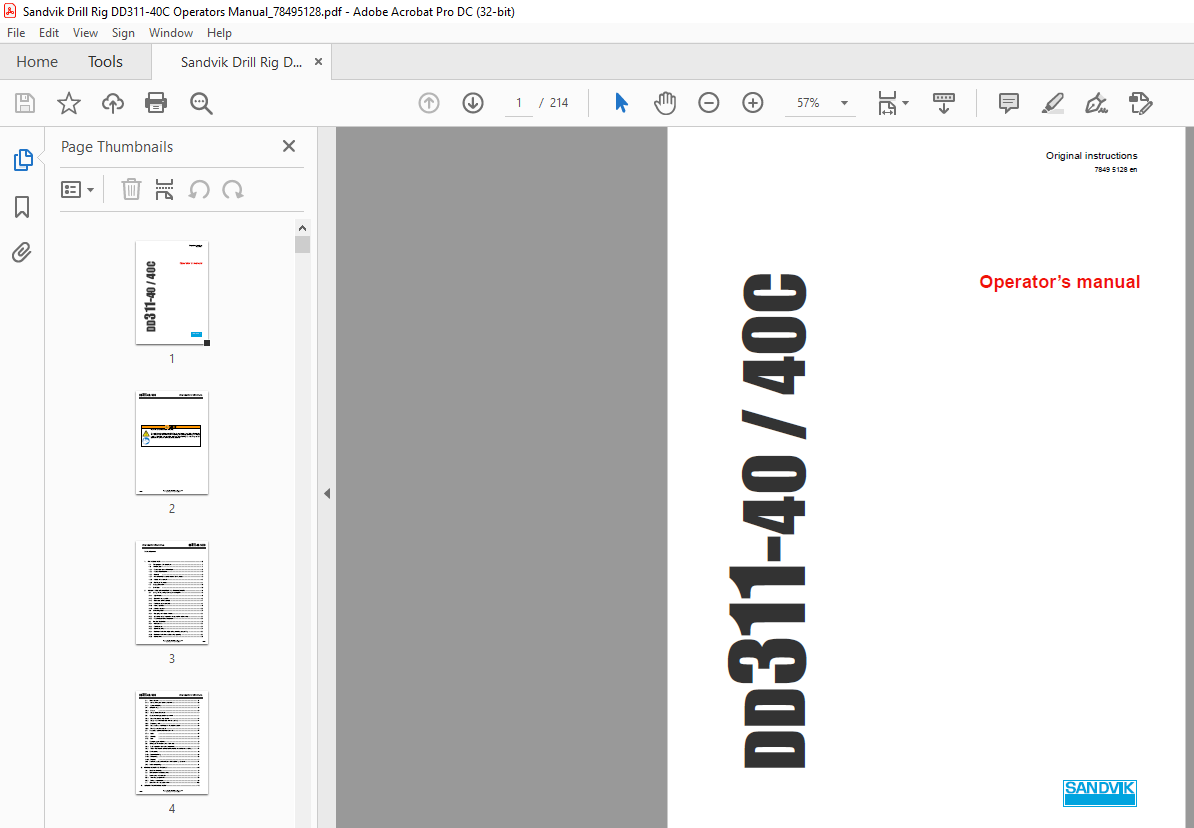
Task: Open the File menu
Action: click(x=16, y=33)
